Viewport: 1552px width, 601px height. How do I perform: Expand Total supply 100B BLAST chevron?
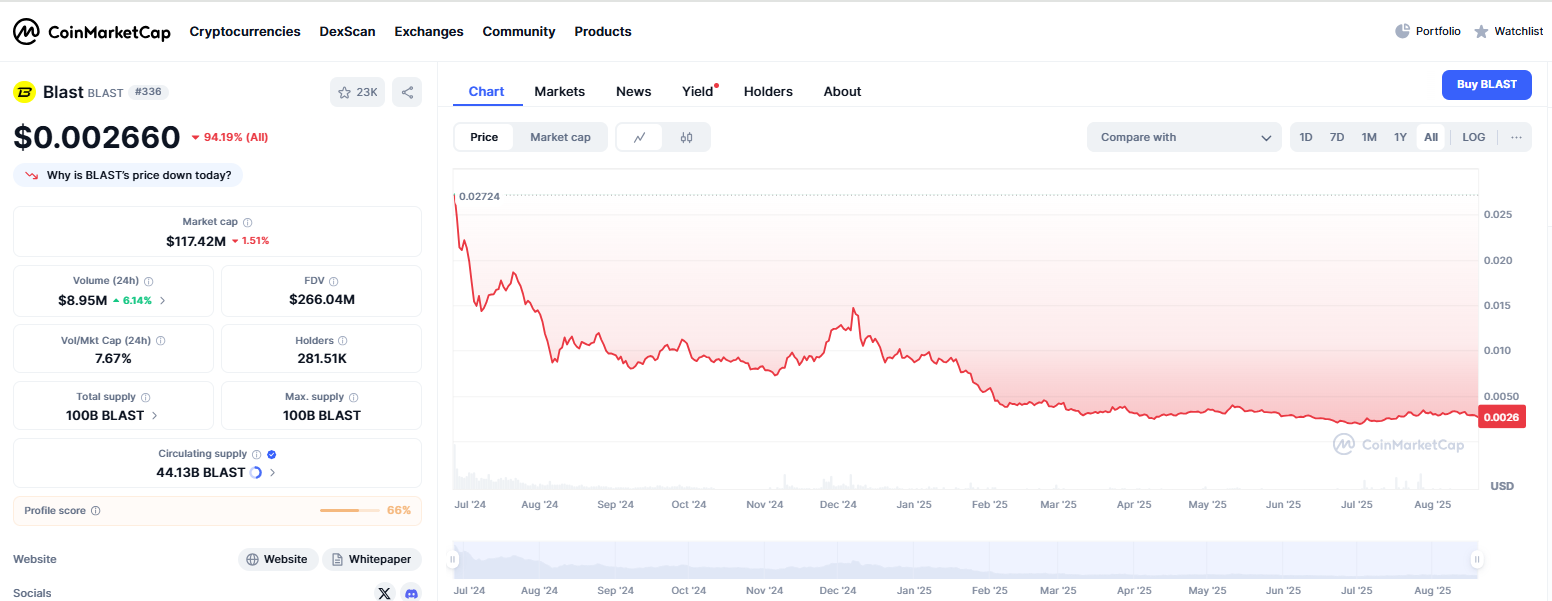[x=155, y=415]
